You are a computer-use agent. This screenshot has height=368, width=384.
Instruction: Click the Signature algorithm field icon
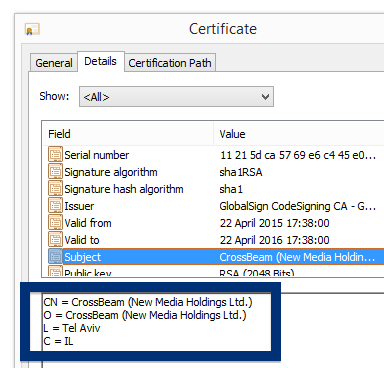55,172
